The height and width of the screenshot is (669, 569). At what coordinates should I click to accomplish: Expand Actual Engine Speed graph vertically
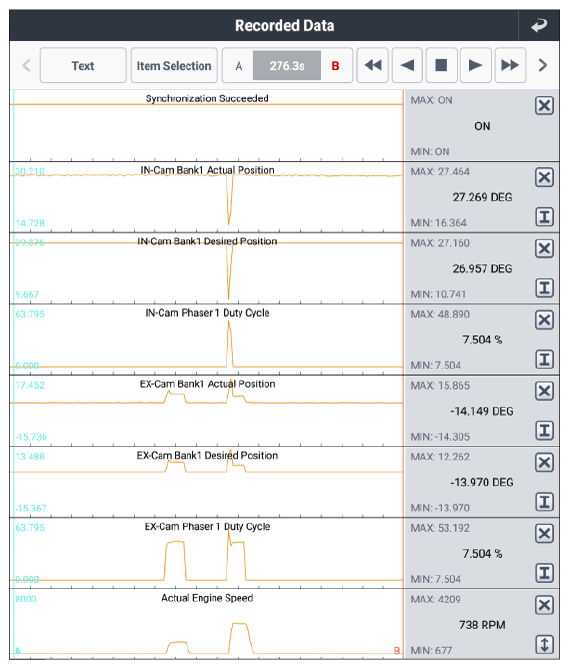544,644
